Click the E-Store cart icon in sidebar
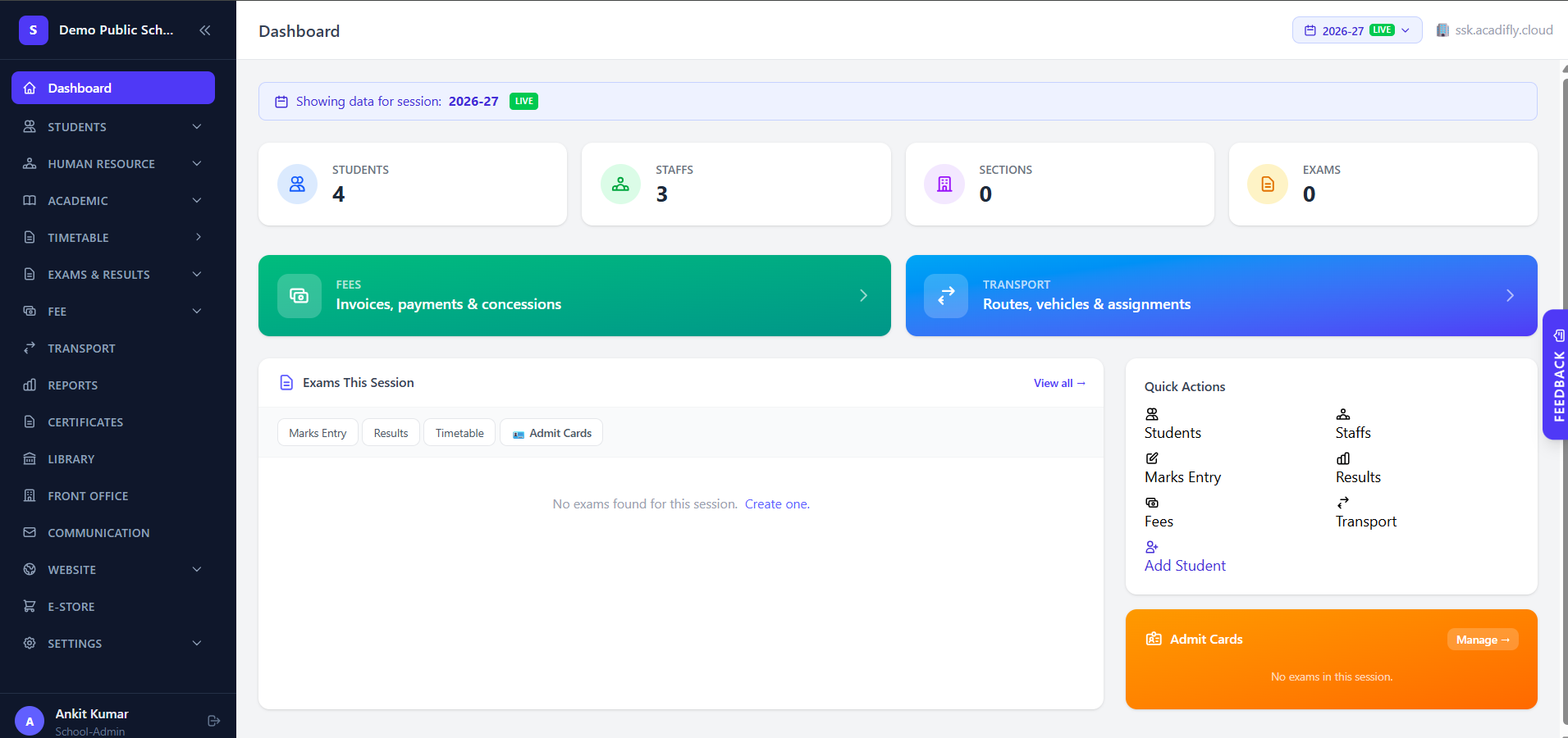Image resolution: width=1568 pixels, height=738 pixels. click(30, 606)
